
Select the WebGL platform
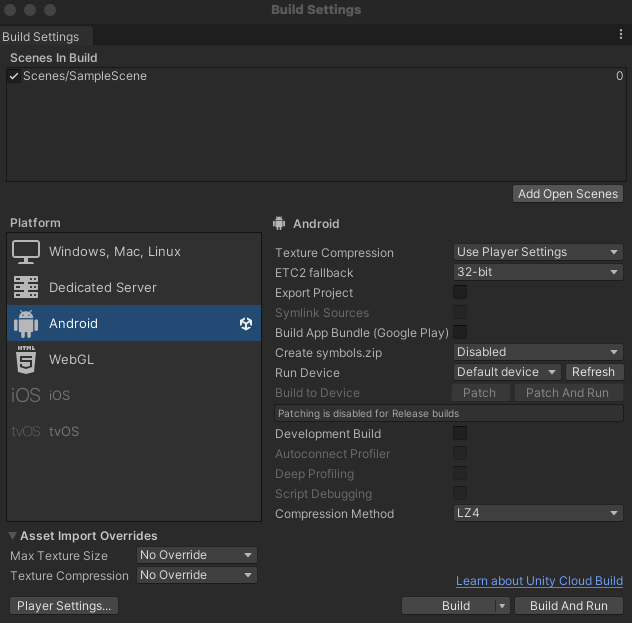pos(134,359)
